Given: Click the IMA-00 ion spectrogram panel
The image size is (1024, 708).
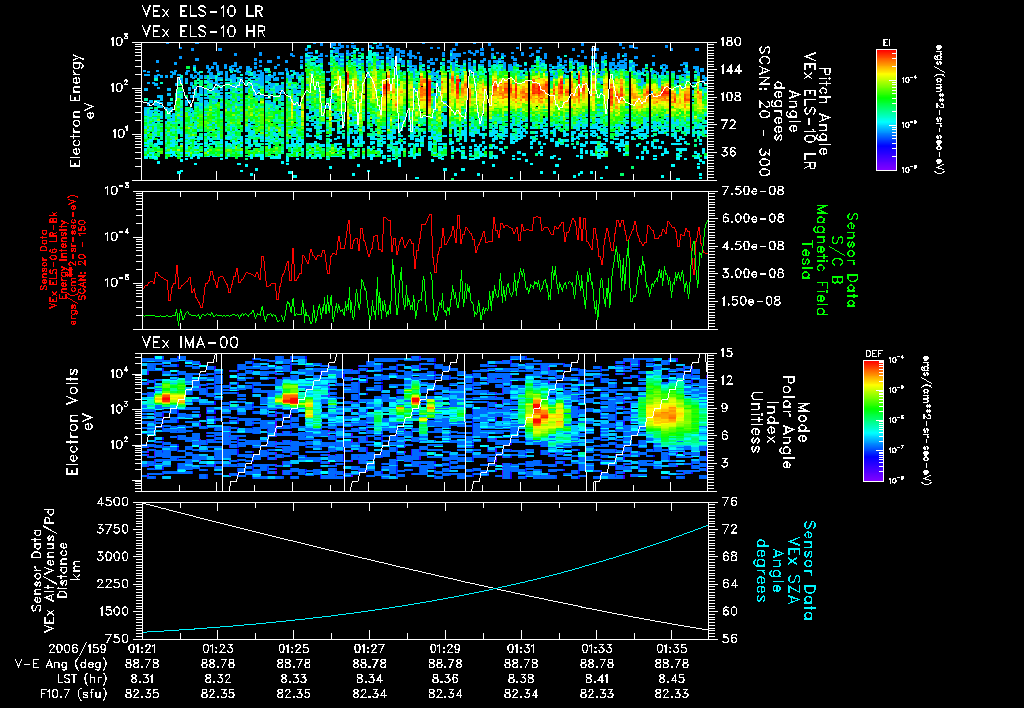Looking at the screenshot, I should (425, 423).
